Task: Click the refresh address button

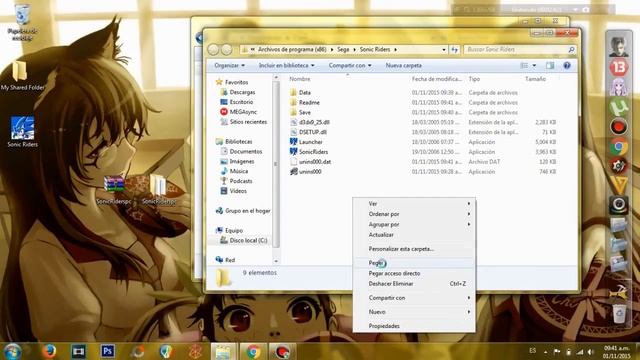Action: [454, 49]
